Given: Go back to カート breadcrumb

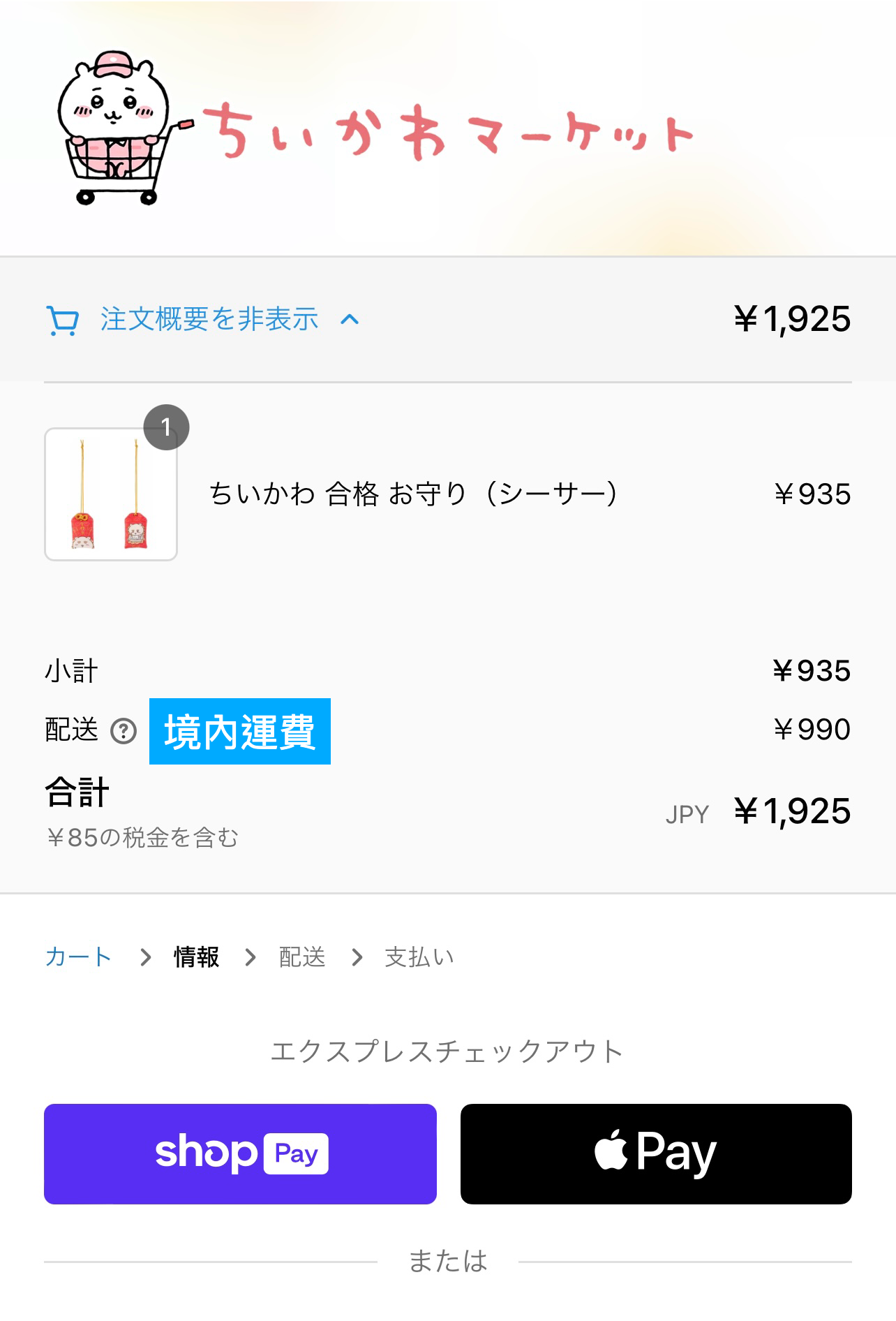Looking at the screenshot, I should pyautogui.click(x=78, y=957).
